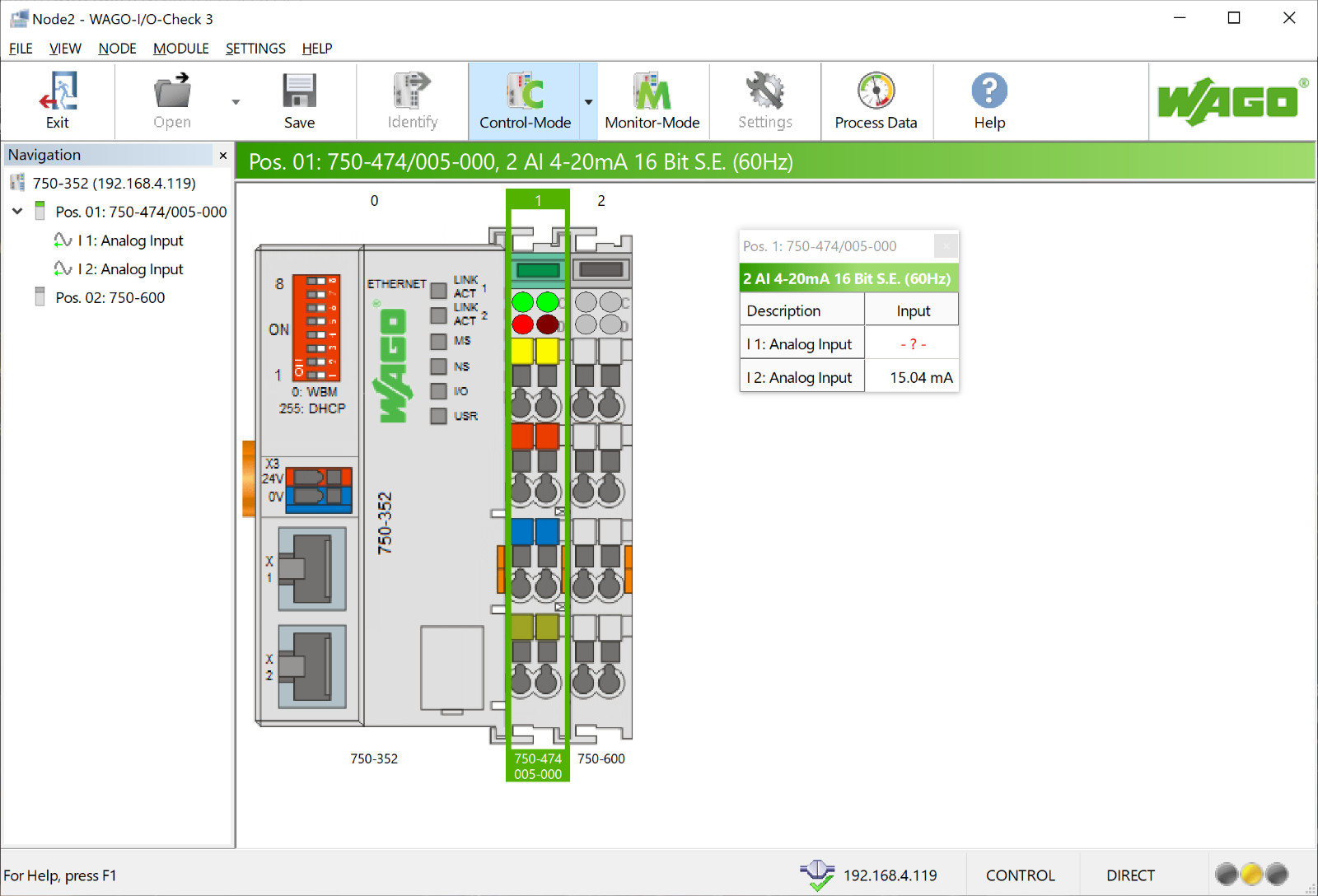Open the dropdown arrow next to Open
This screenshot has height=896, width=1318.
236,102
